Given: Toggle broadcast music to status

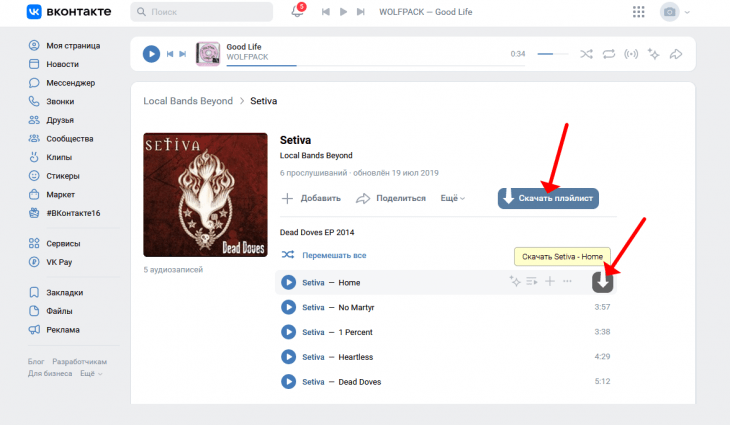Looking at the screenshot, I should 631,54.
